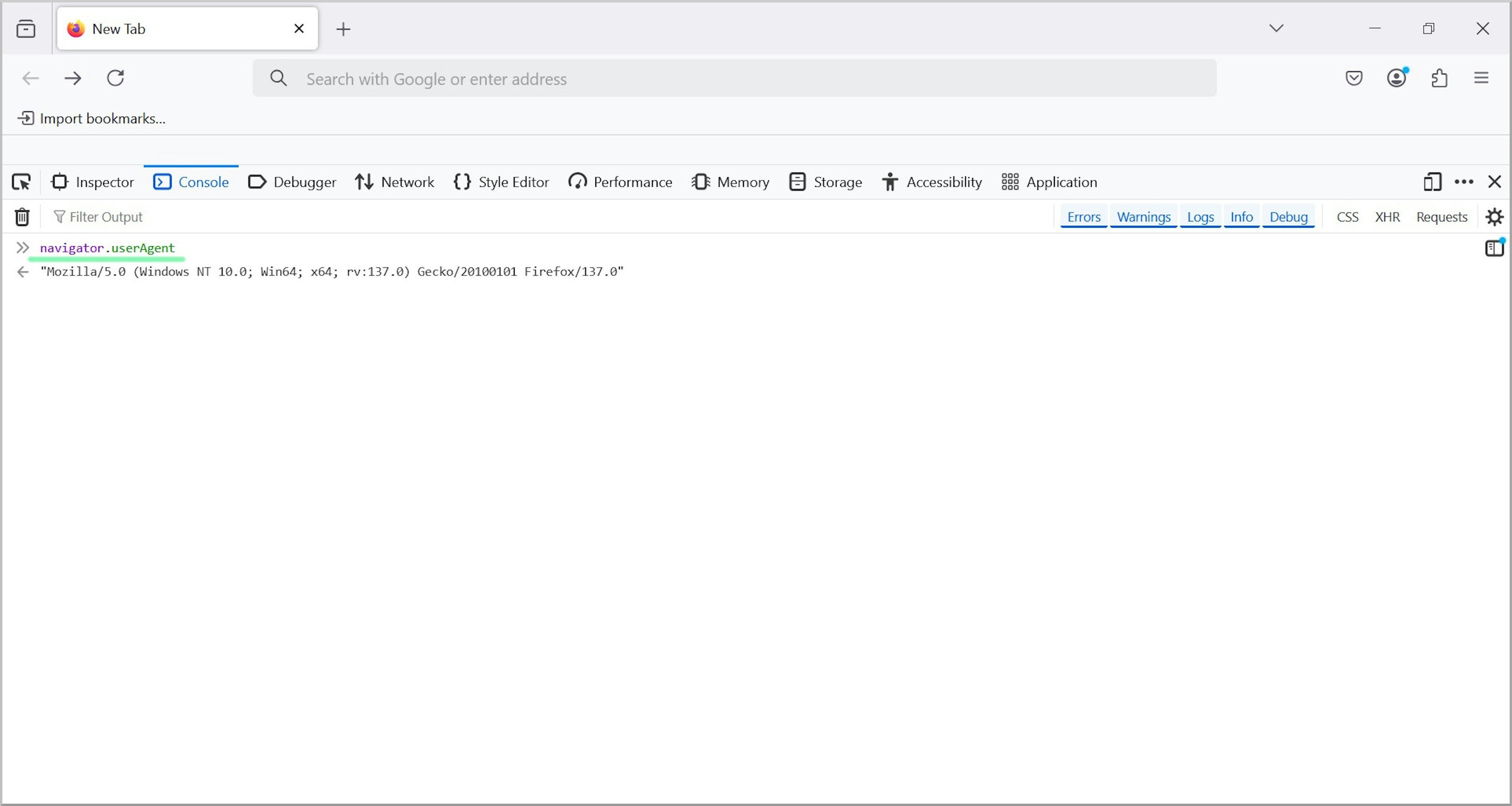Screen dimensions: 1512x806
Task: Toggle the Debug filter
Action: pos(1288,217)
